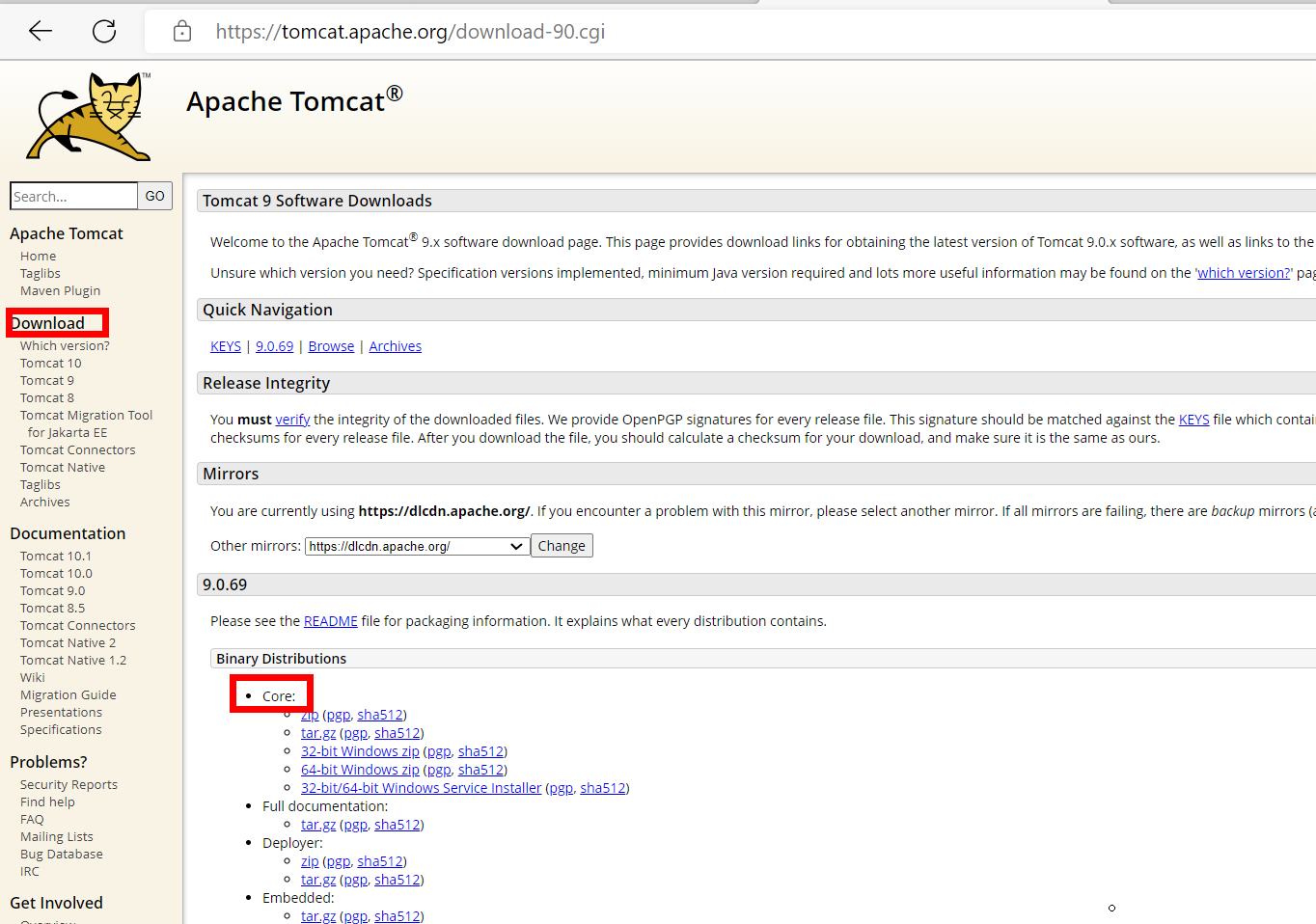The height and width of the screenshot is (924, 1316).
Task: Open Tomcat 9.0 documentation
Action: click(53, 591)
